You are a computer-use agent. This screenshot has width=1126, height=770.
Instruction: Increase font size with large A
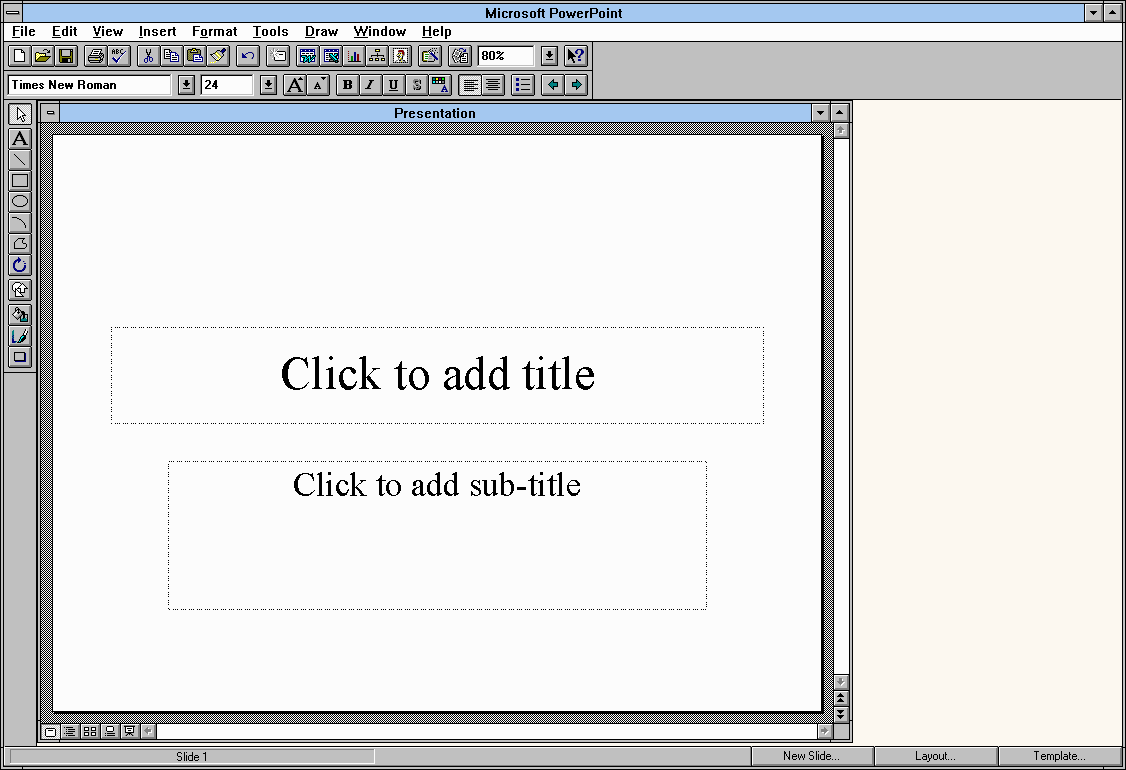(x=294, y=85)
